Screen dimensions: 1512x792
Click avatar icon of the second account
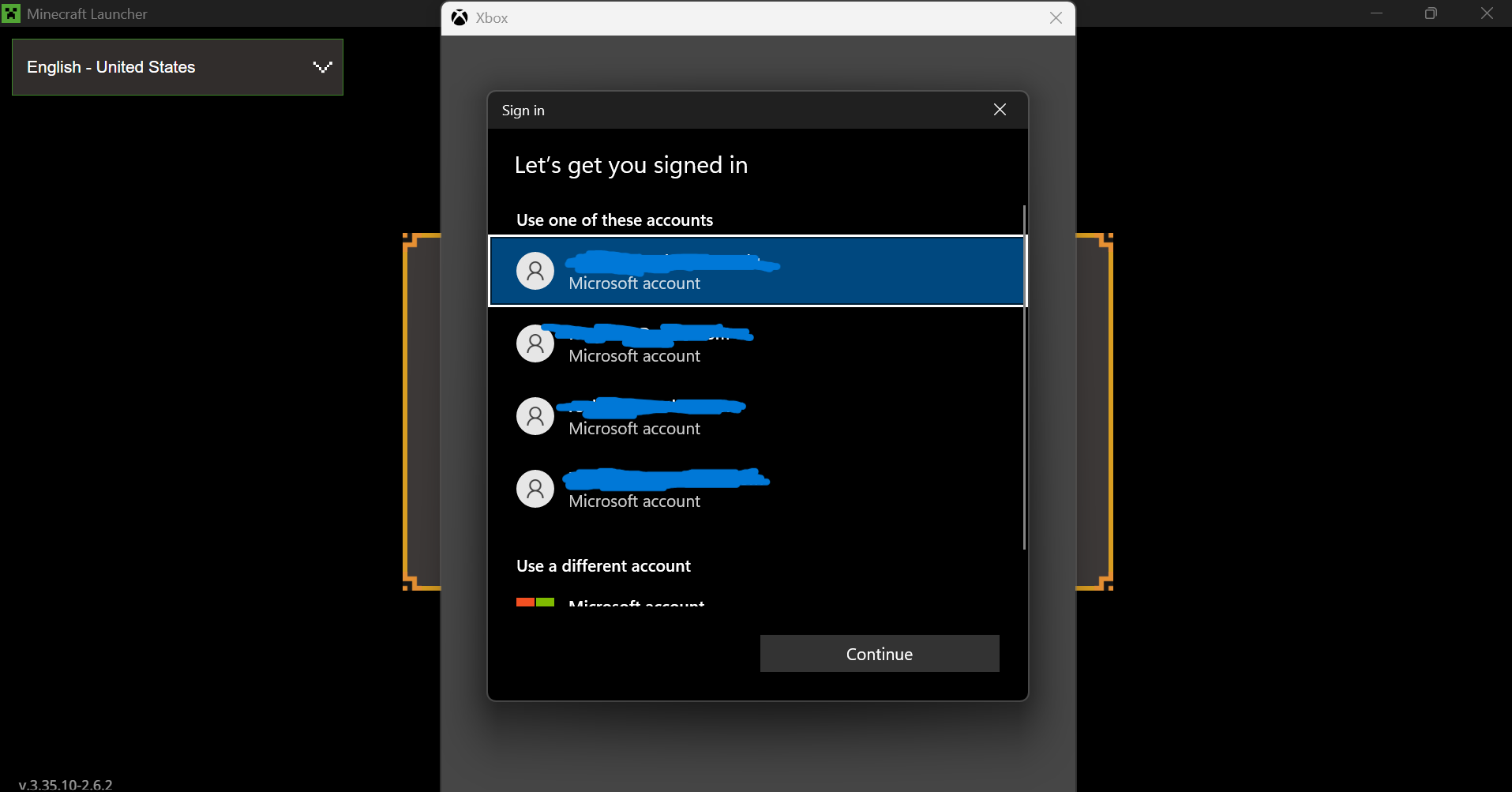[535, 343]
